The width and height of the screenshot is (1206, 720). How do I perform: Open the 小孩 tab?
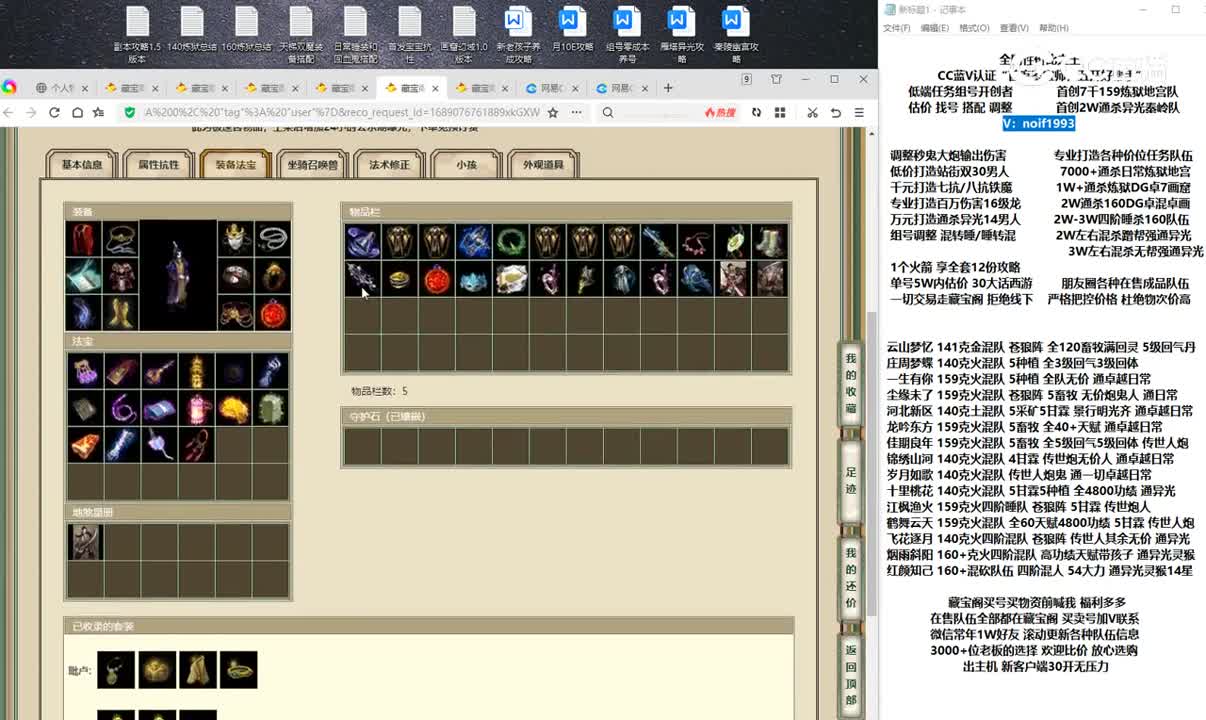coord(466,165)
